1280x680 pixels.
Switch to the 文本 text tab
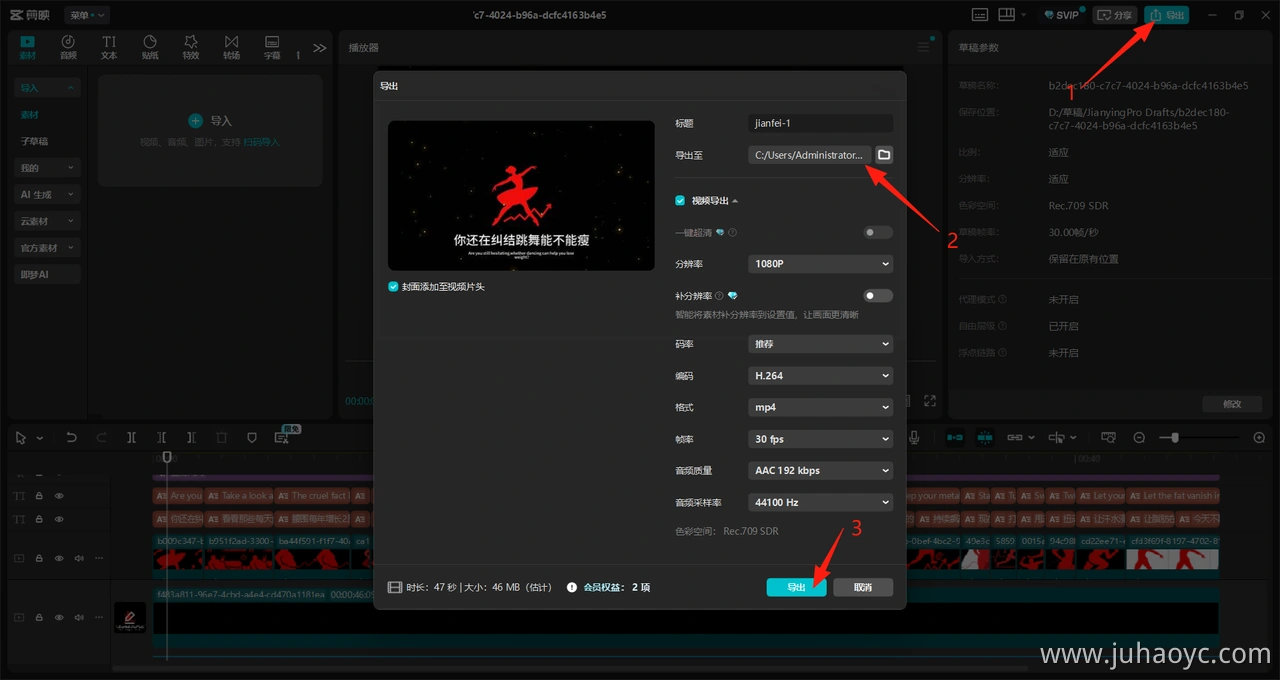[x=109, y=47]
